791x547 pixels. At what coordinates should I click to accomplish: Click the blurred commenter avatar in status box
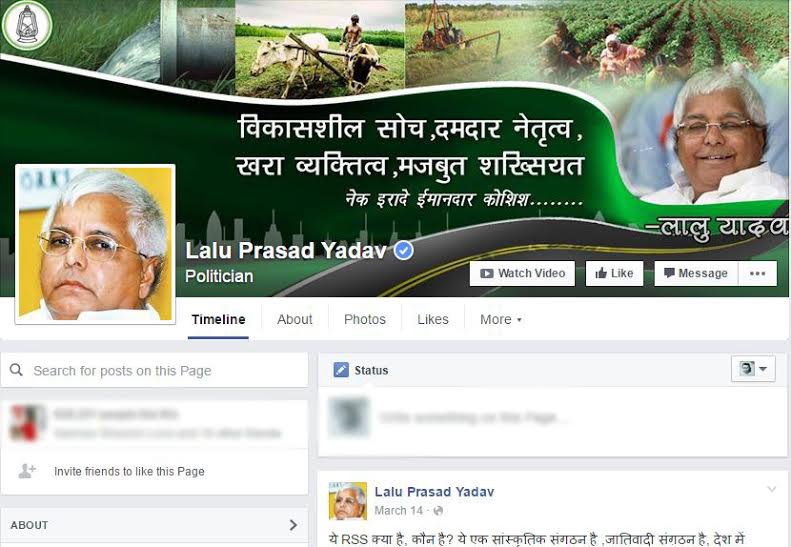349,417
